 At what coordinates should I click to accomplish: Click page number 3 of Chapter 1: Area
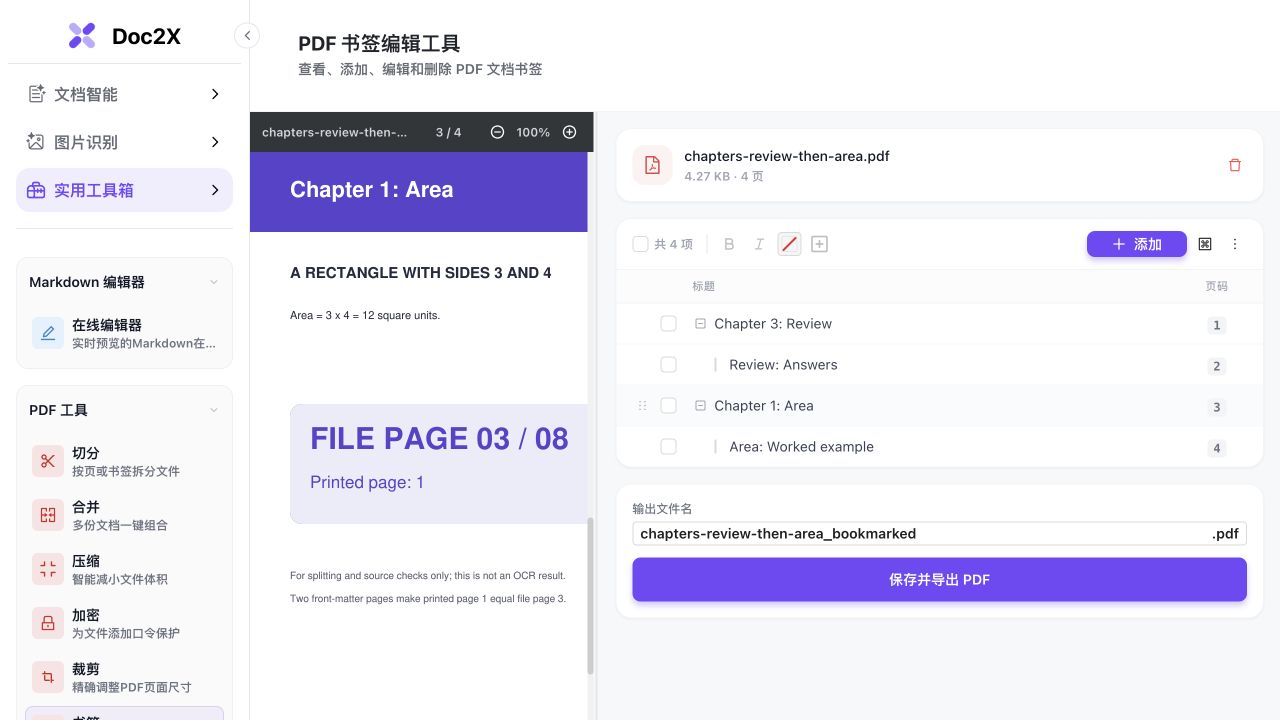(1217, 407)
